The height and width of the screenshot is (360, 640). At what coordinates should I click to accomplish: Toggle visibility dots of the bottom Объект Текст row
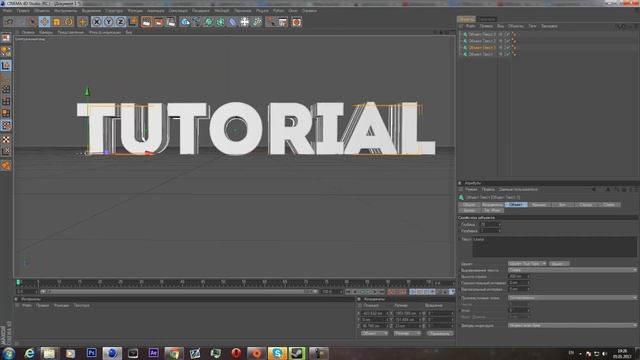pyautogui.click(x=501, y=54)
